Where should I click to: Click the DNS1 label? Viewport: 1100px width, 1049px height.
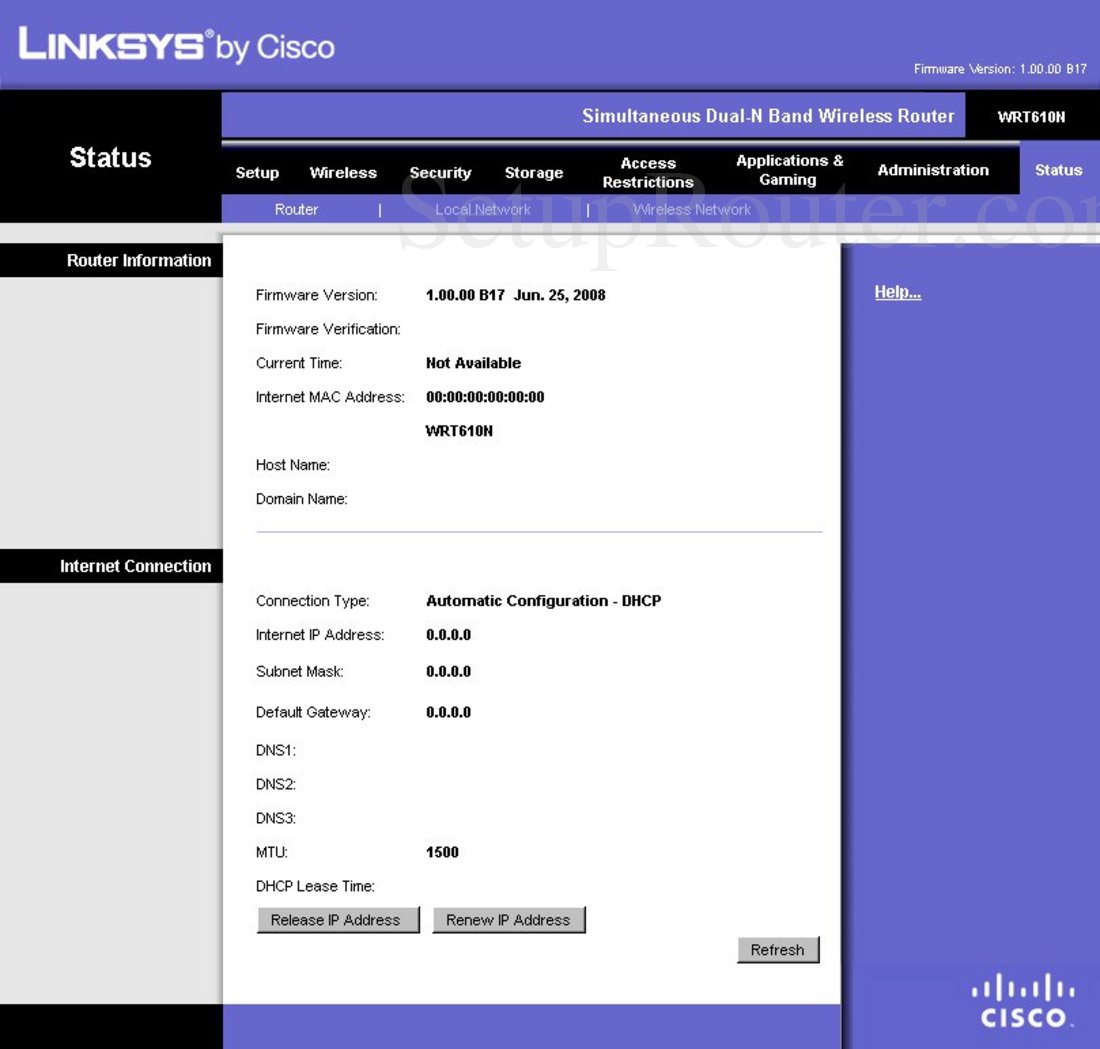tap(276, 751)
